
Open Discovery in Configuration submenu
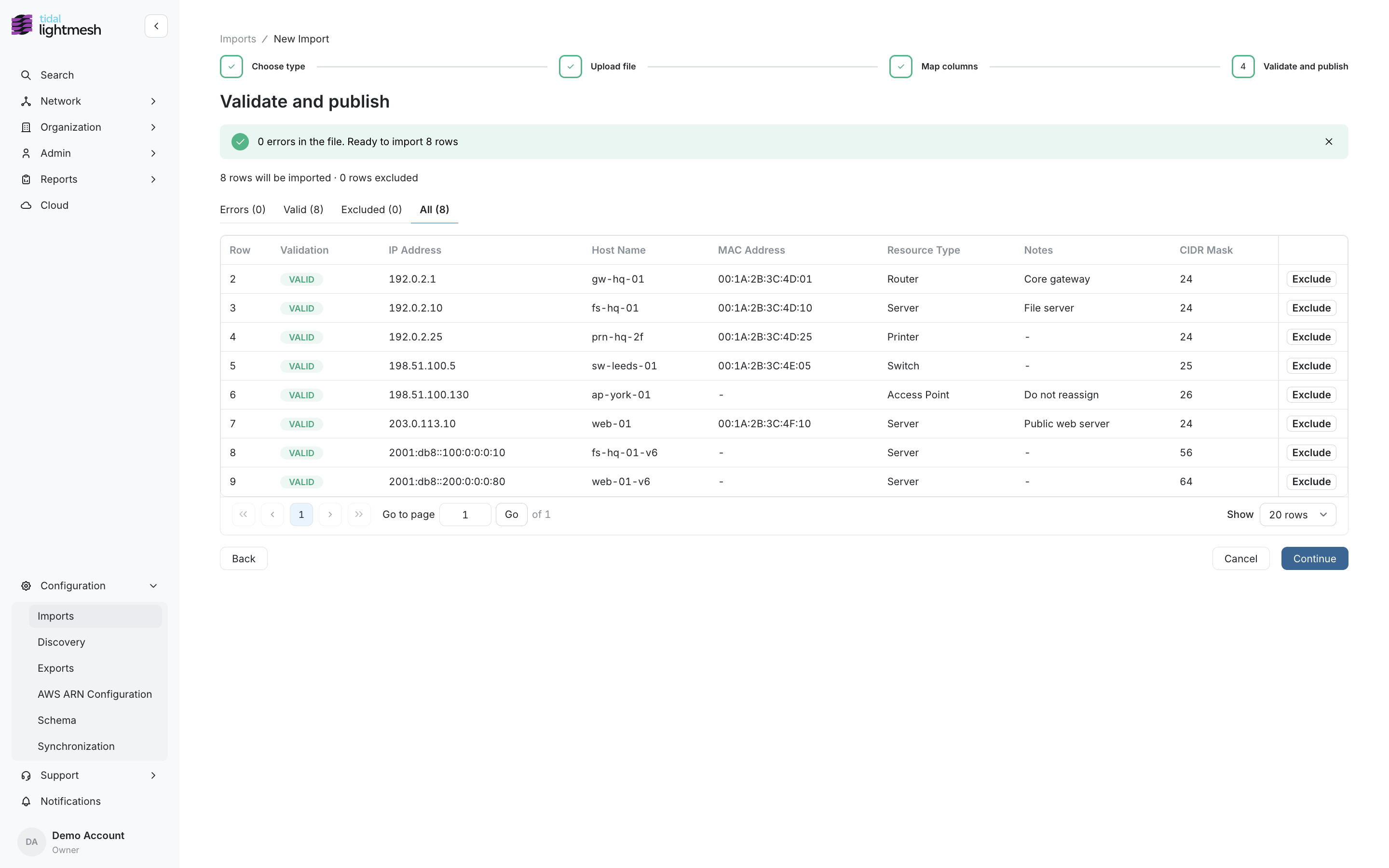pyautogui.click(x=95, y=642)
